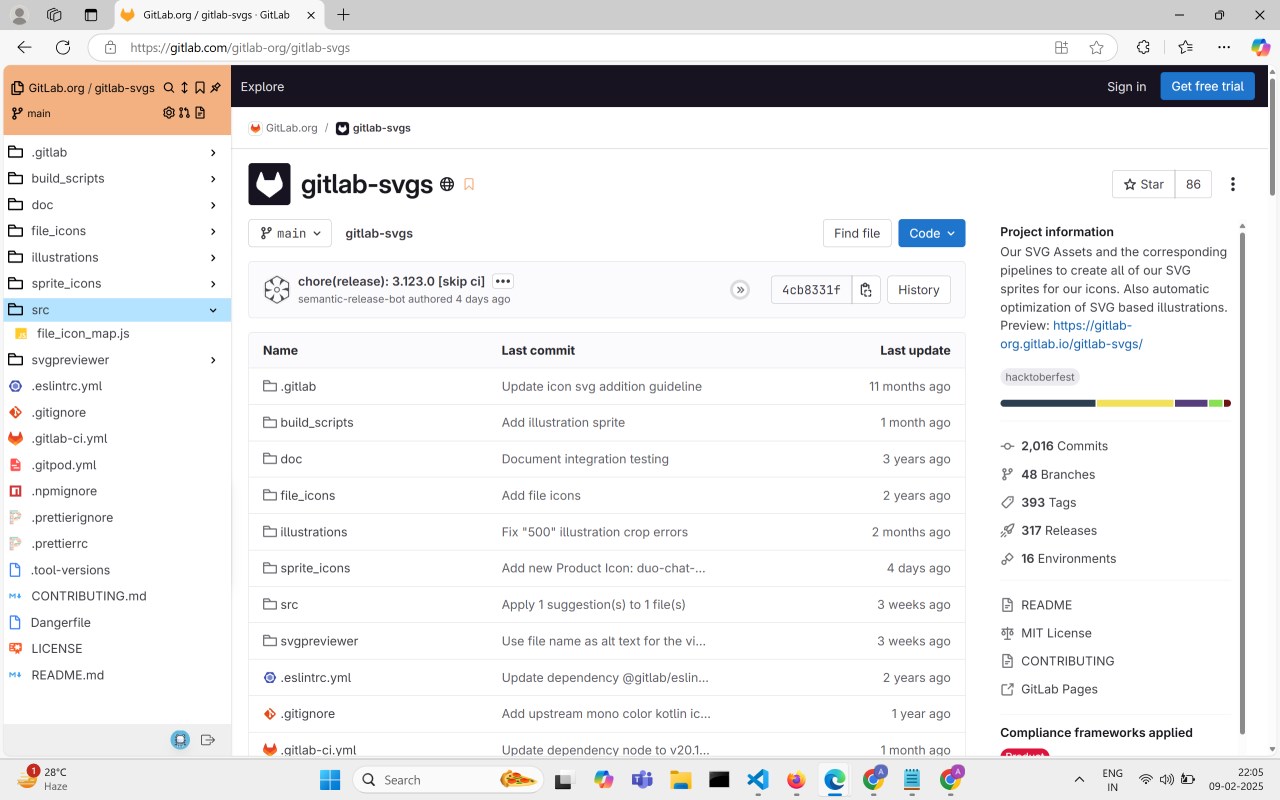The width and height of the screenshot is (1280, 800).
Task: Pin the sidebar using the pushpin icon
Action: click(x=215, y=88)
